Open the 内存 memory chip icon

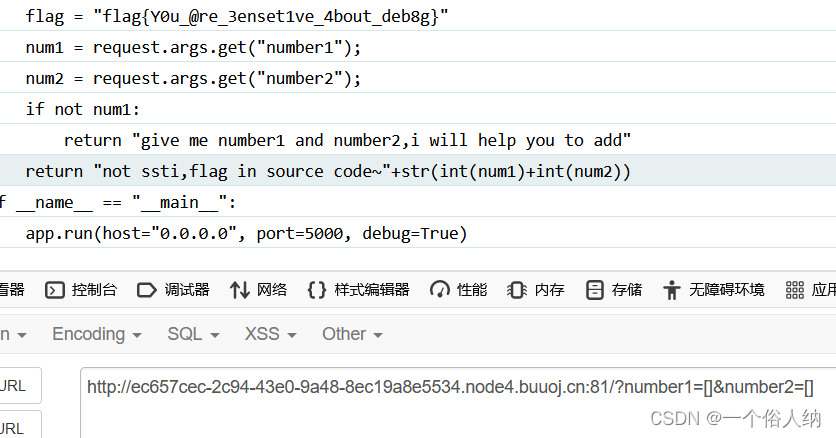tap(517, 290)
